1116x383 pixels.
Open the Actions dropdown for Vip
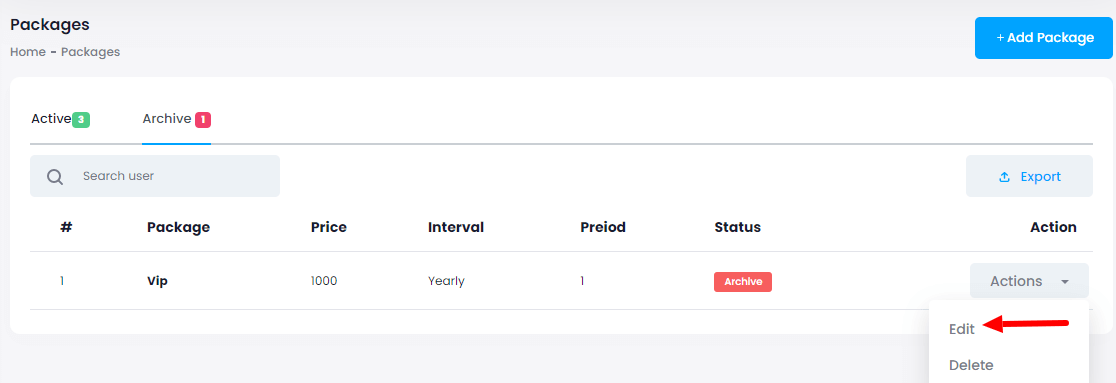pos(1029,281)
